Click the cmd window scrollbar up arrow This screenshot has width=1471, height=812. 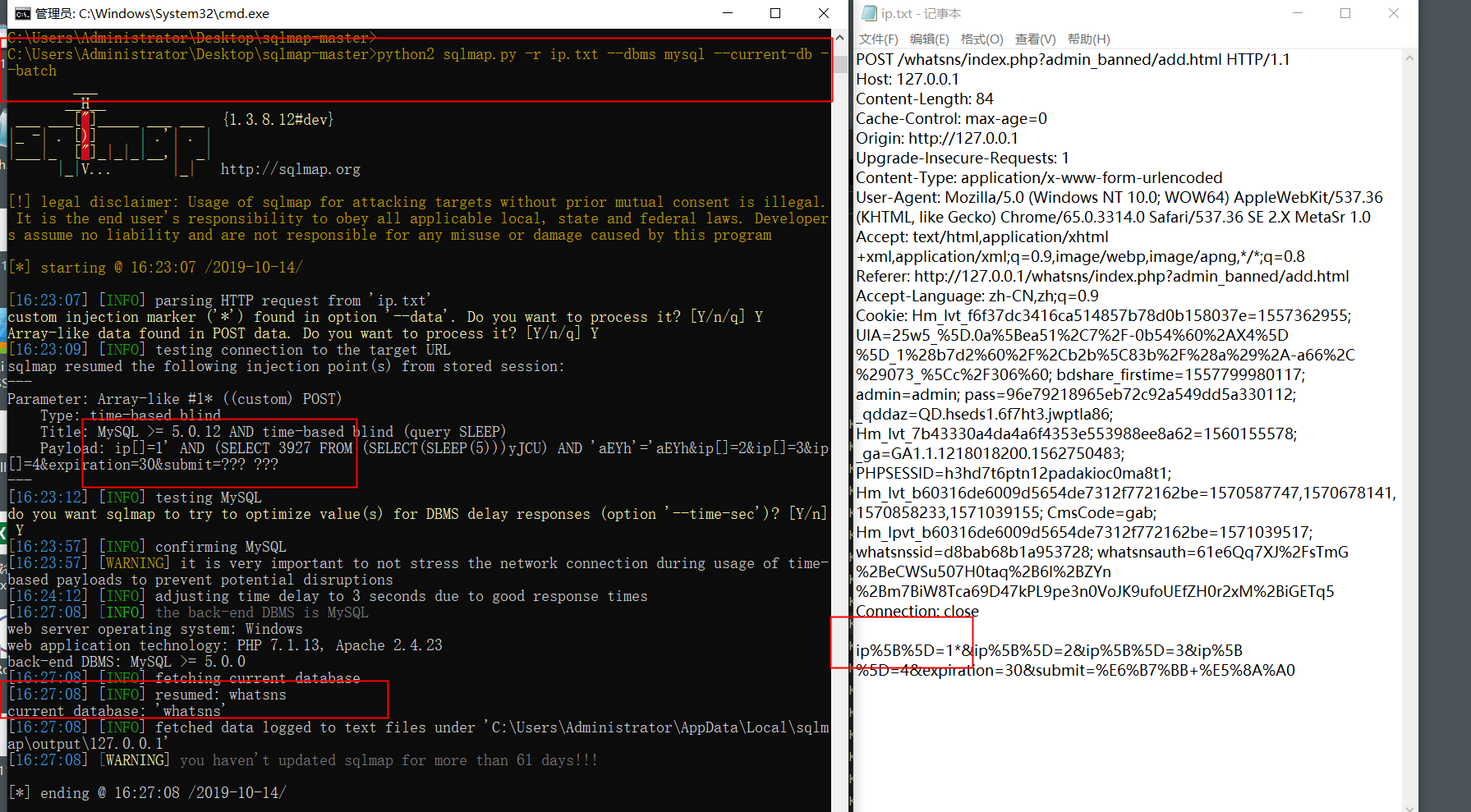click(839, 39)
